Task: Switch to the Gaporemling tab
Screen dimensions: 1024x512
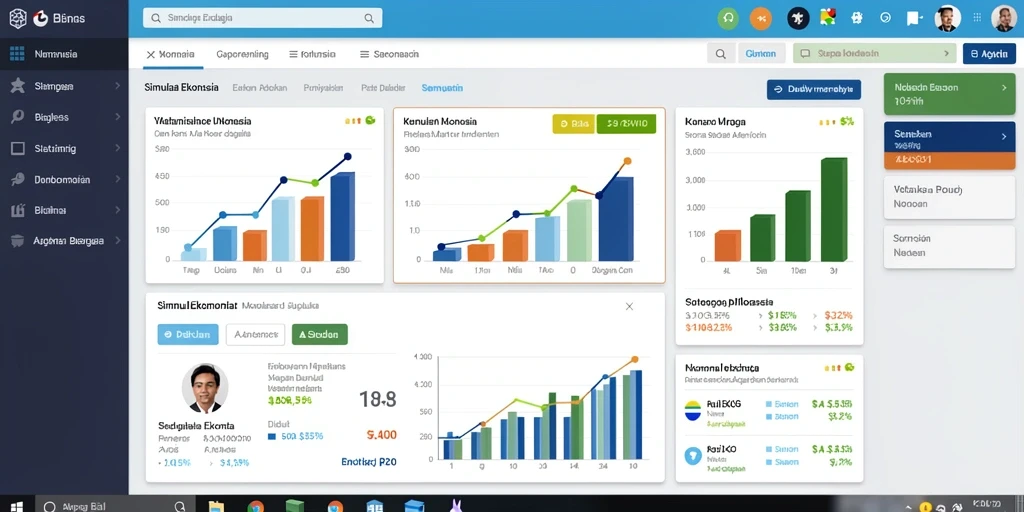Action: pyautogui.click(x=242, y=54)
